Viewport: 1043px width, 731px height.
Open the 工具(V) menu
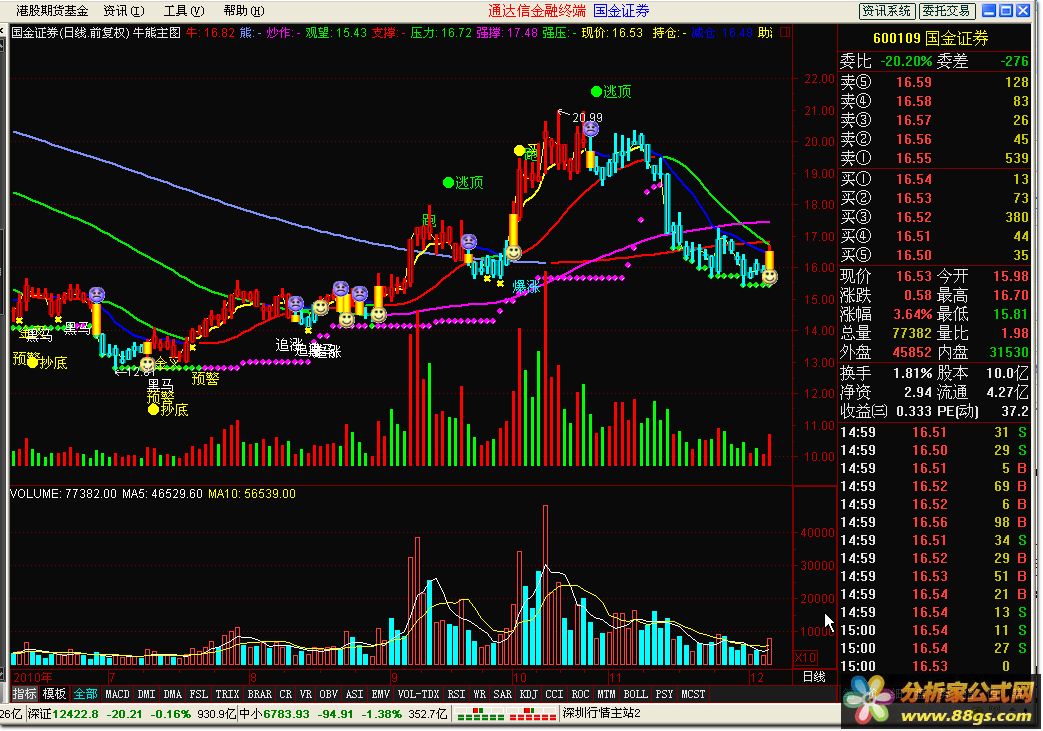point(184,11)
